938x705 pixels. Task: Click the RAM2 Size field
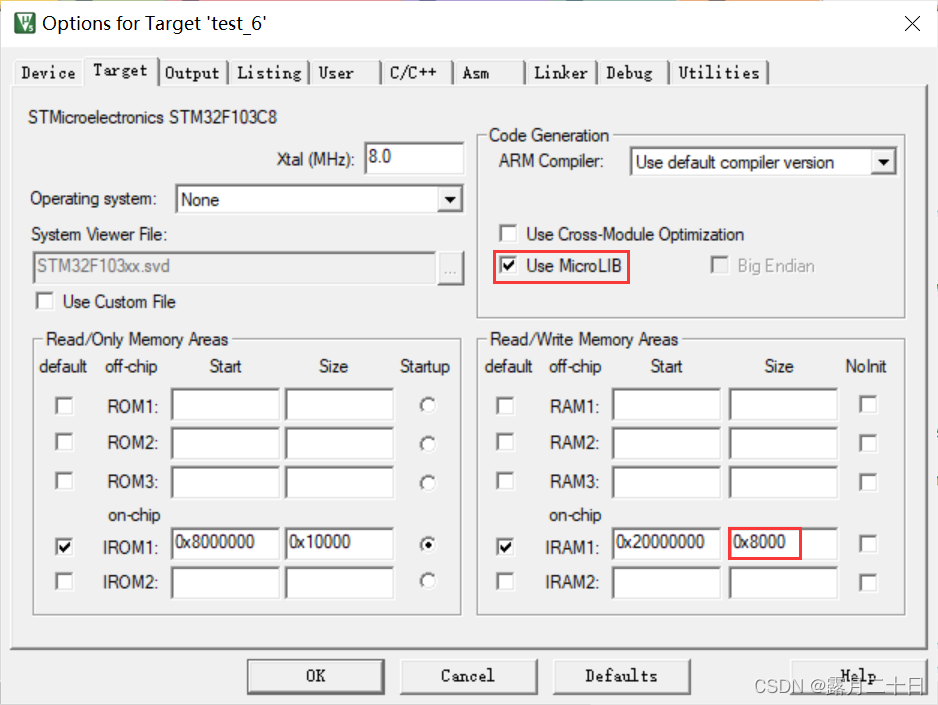[783, 444]
